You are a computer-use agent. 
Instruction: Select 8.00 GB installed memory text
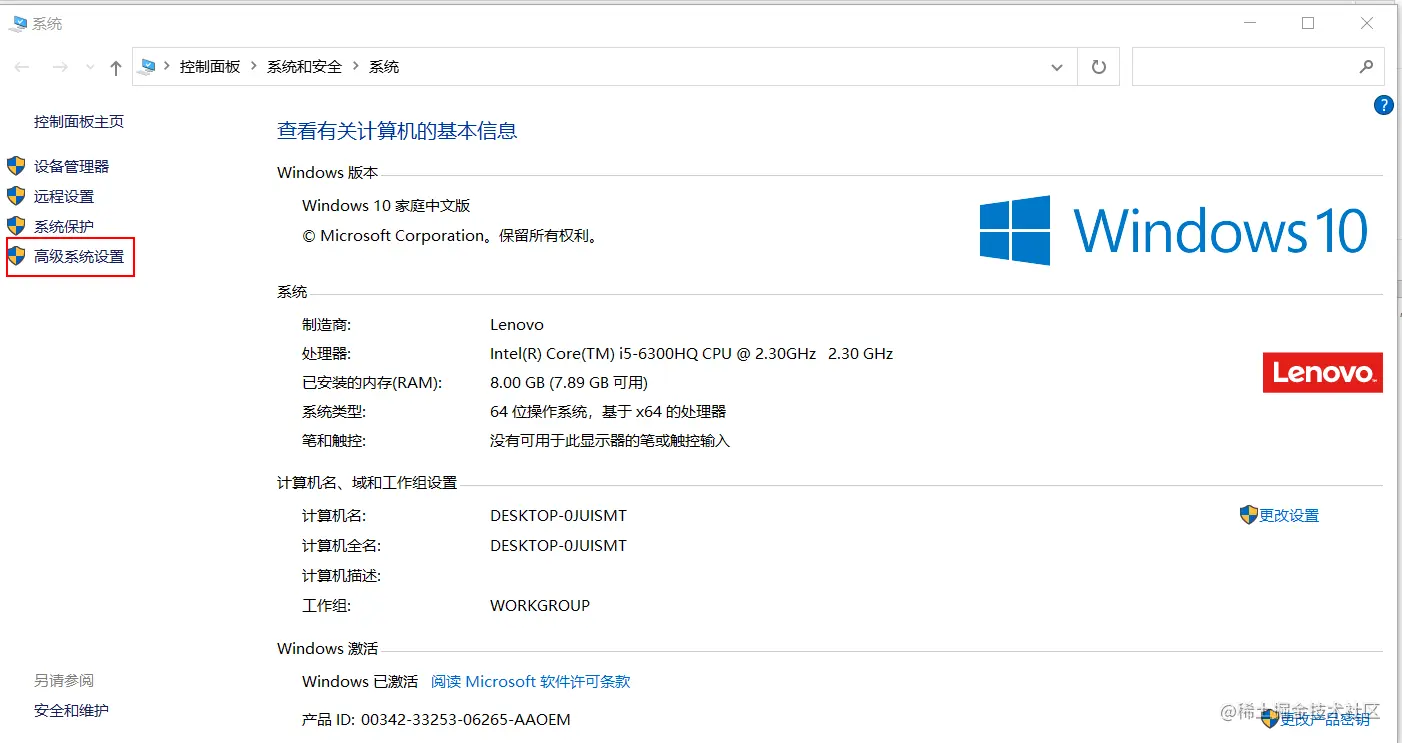[569, 383]
